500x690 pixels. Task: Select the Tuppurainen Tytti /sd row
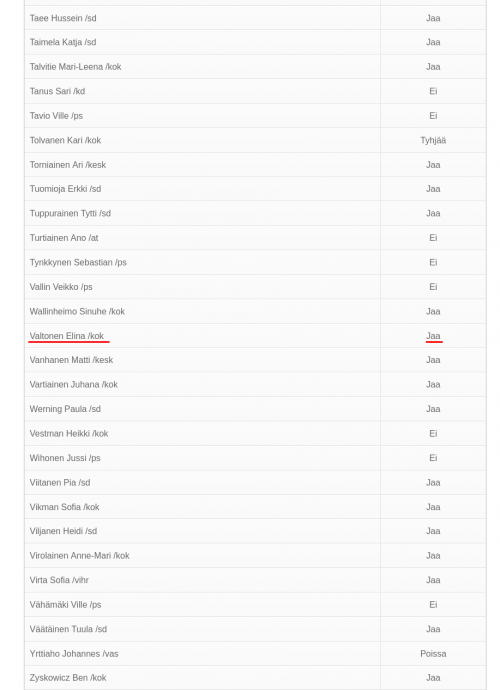pos(255,213)
